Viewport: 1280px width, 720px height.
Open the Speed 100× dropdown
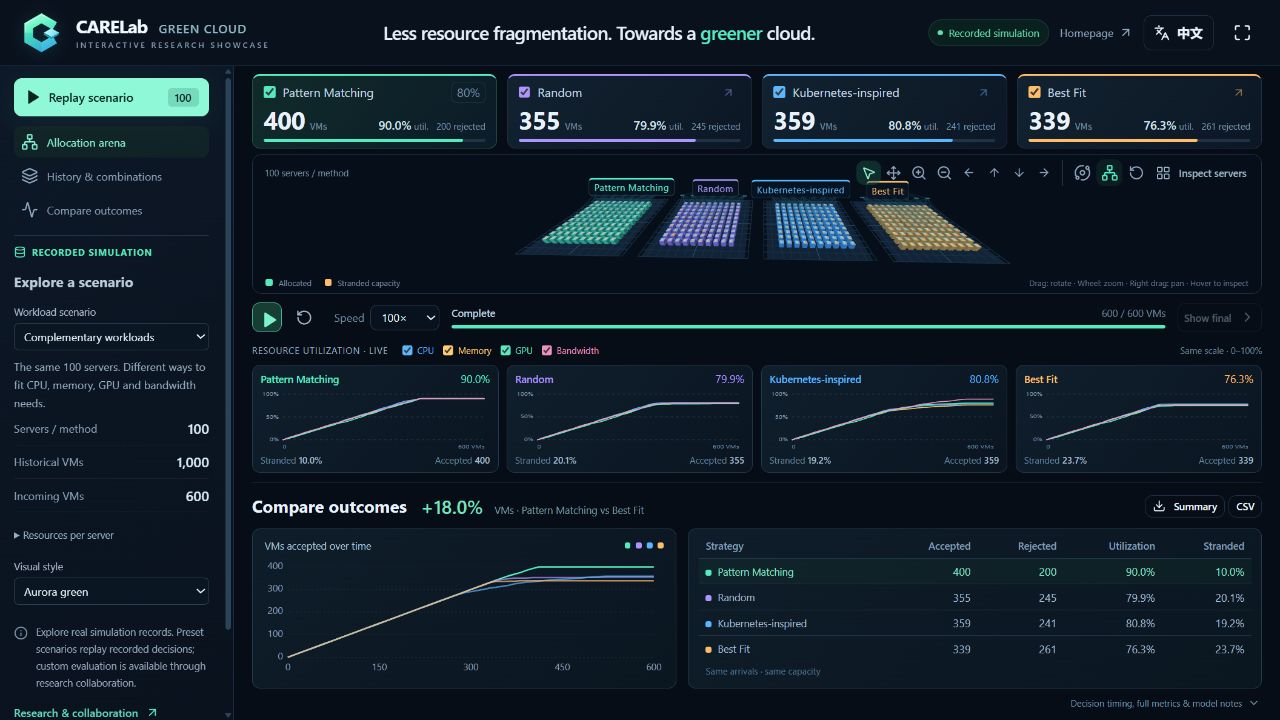[x=404, y=318]
